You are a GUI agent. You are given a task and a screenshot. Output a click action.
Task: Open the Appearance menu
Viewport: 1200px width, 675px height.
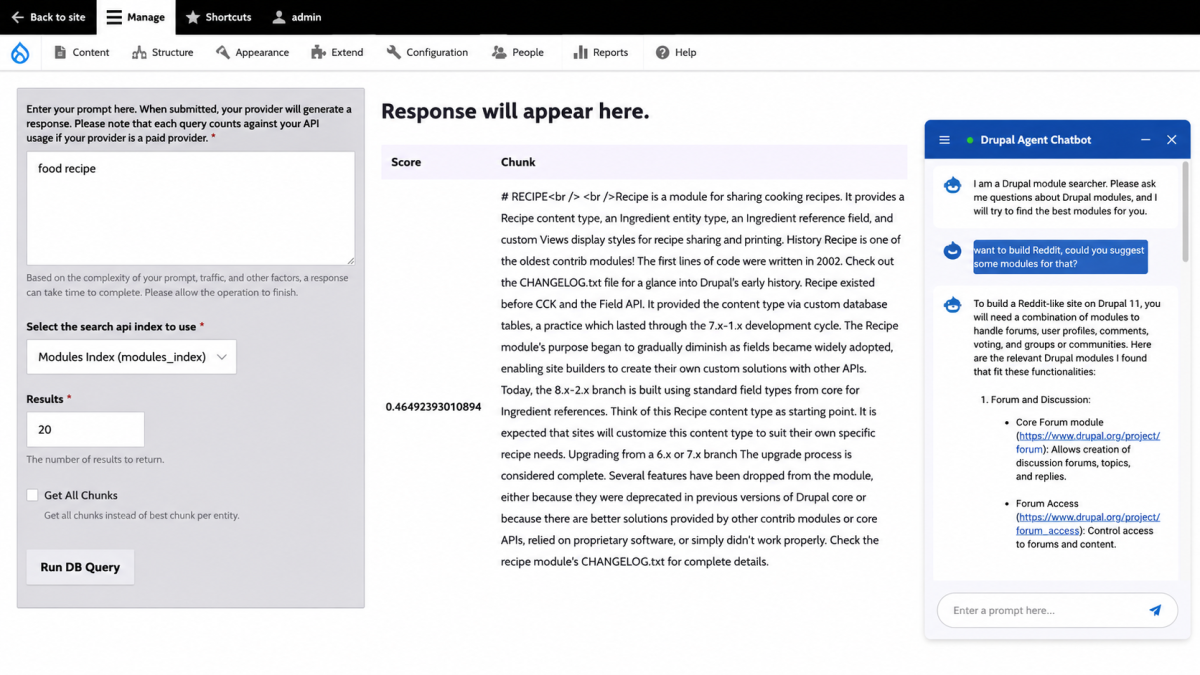[x=252, y=52]
